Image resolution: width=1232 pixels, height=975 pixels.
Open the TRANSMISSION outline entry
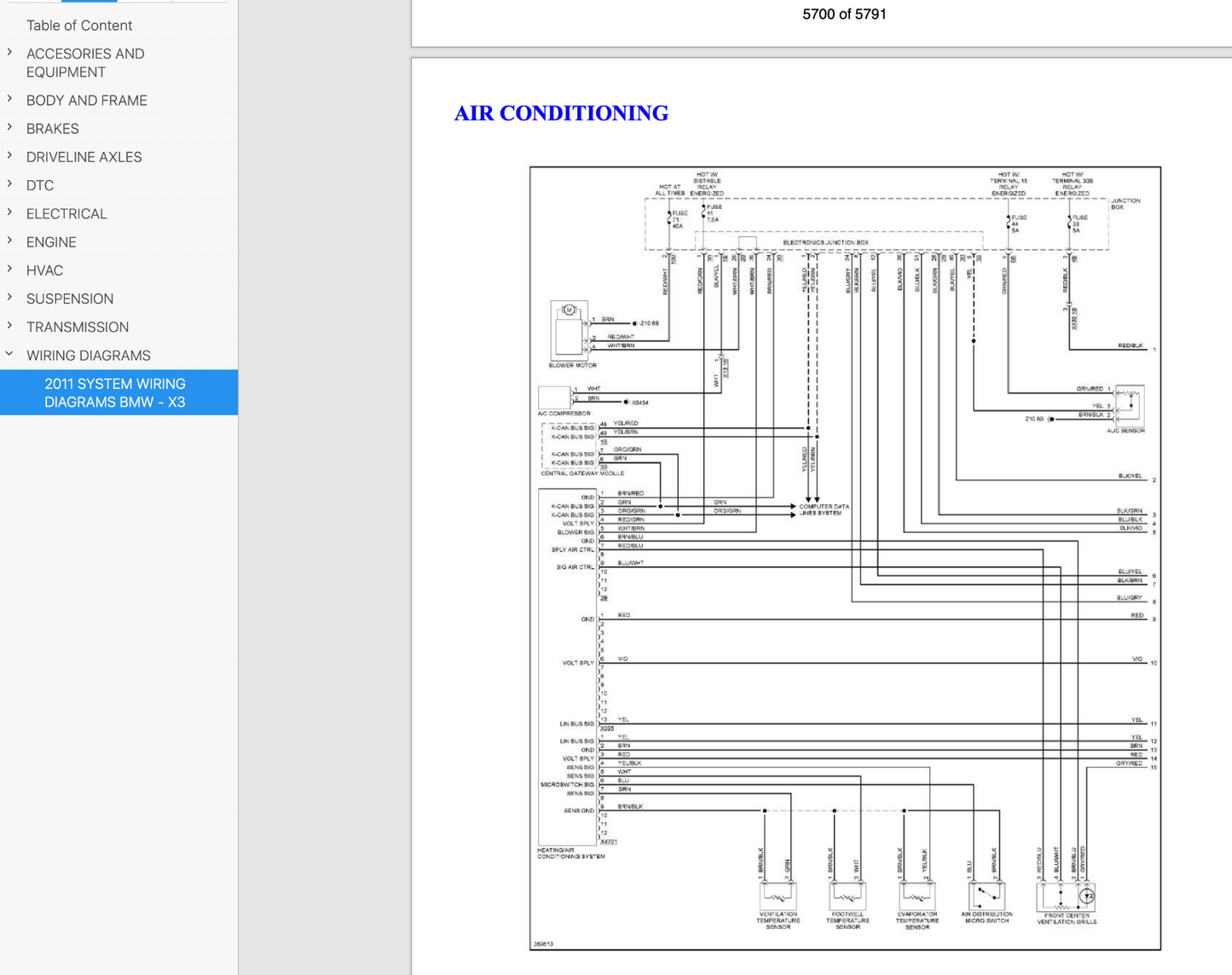[x=77, y=327]
